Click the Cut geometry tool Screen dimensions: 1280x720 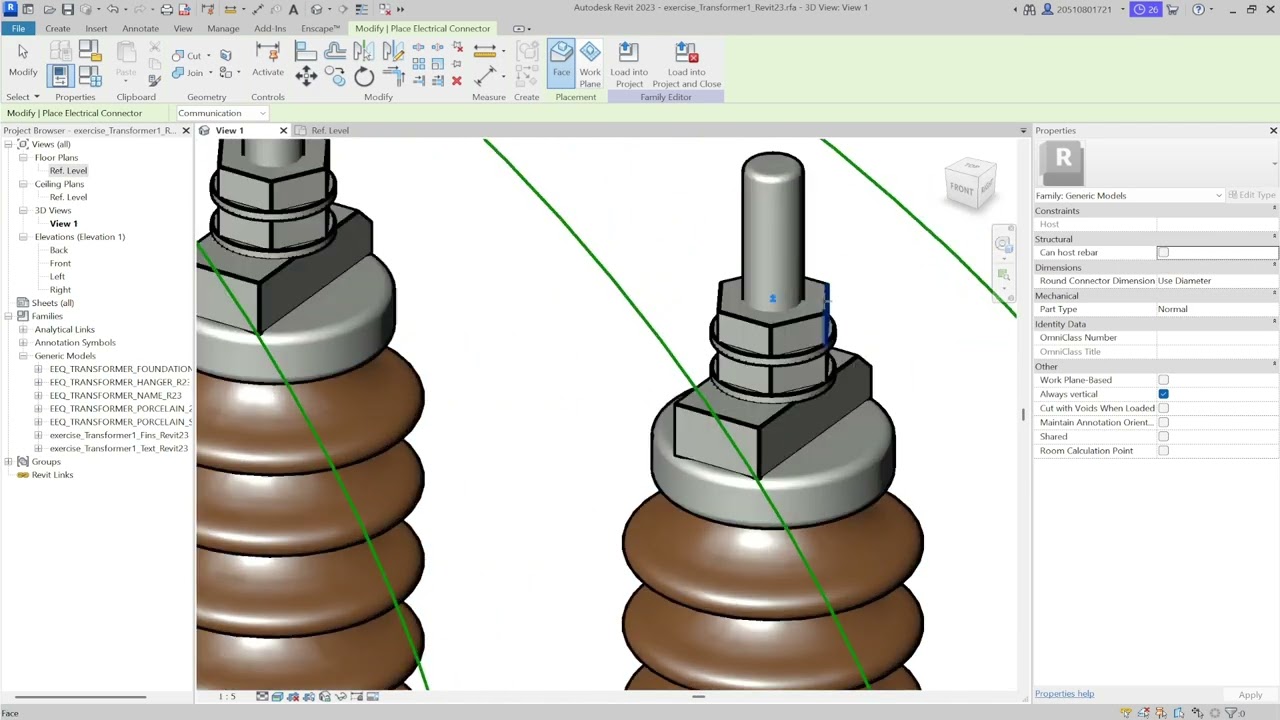[x=188, y=55]
